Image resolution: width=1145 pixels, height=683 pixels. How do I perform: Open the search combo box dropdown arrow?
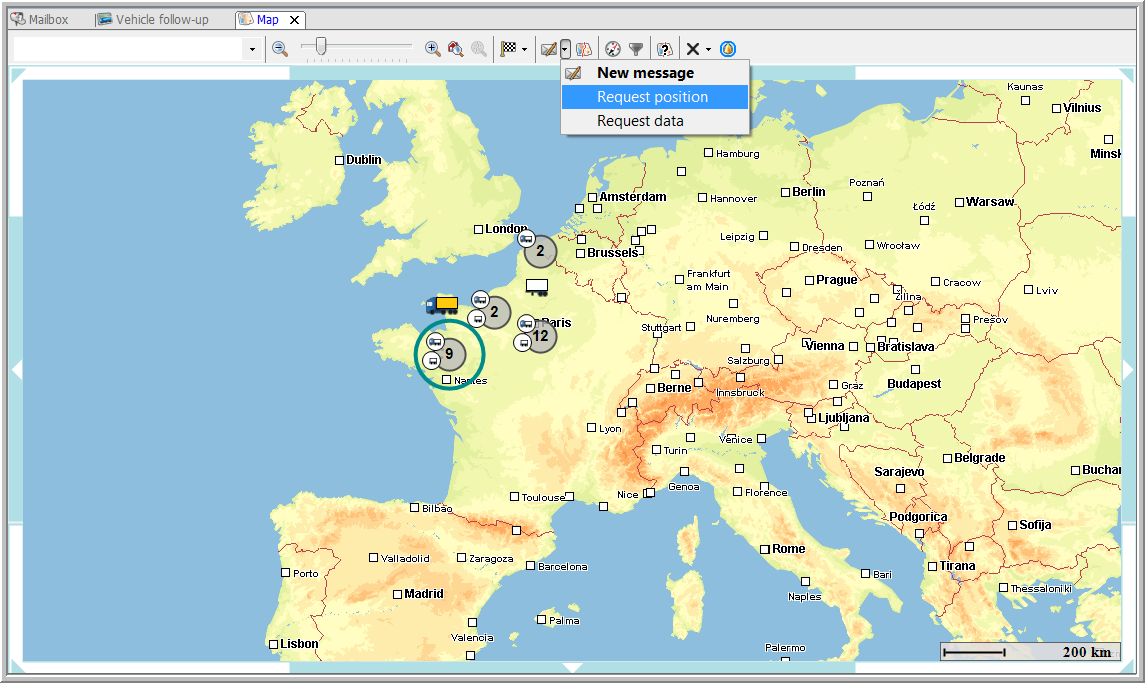(x=252, y=48)
